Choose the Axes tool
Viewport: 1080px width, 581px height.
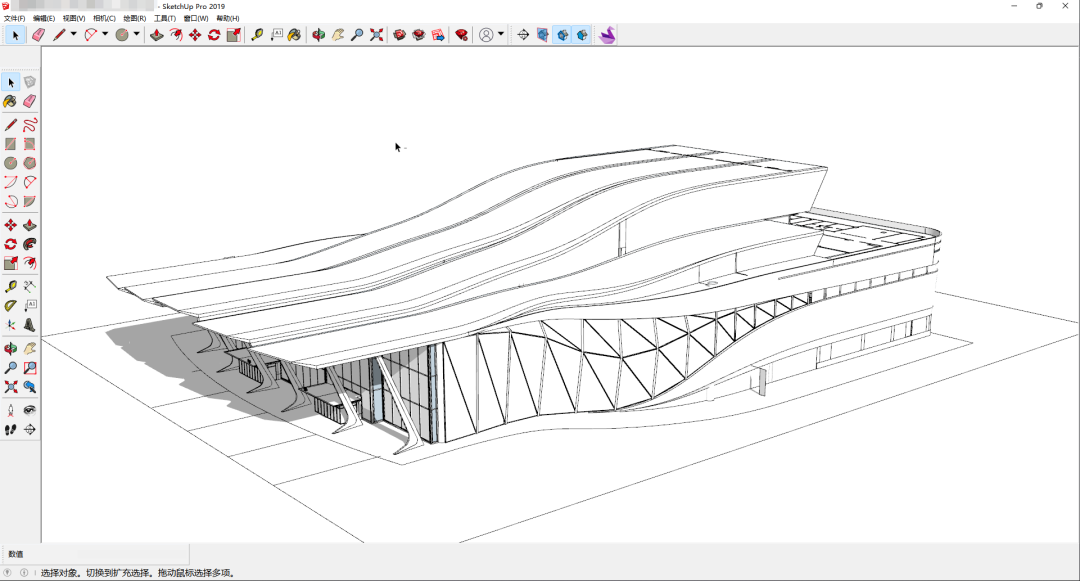tap(10, 325)
